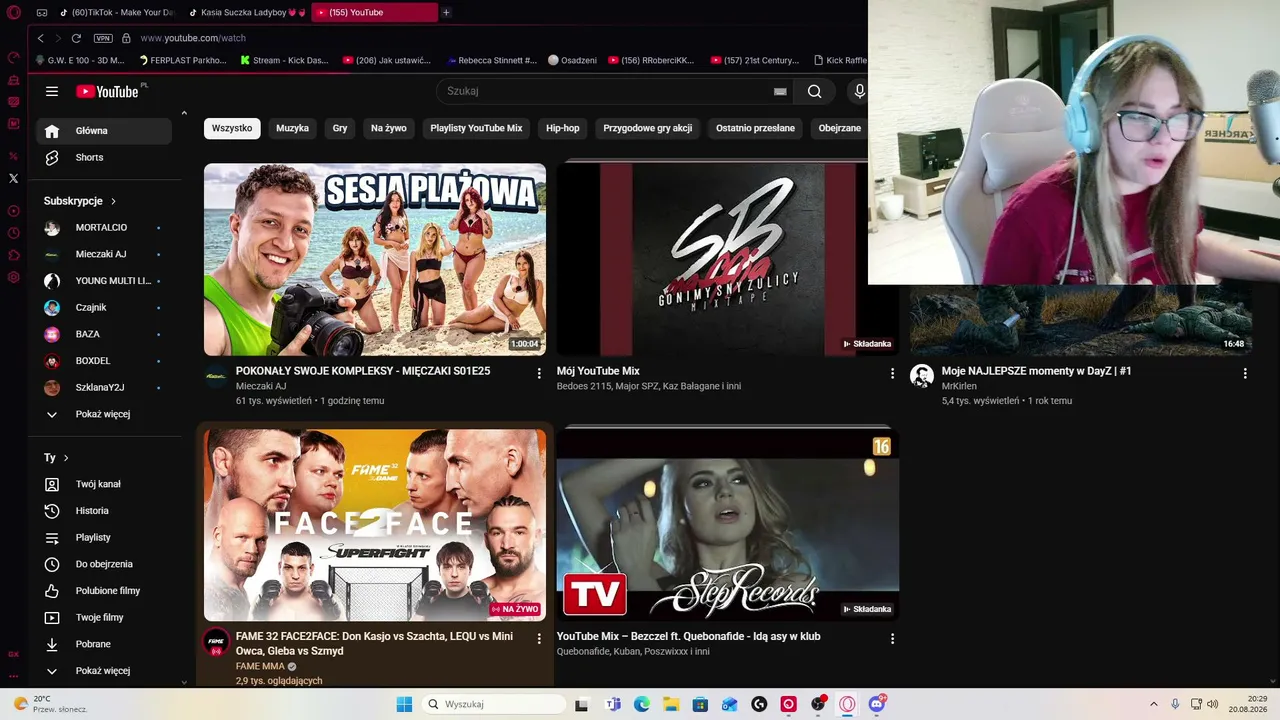Select the Gry filter chip
Screen dimensions: 1280x720
click(x=340, y=128)
